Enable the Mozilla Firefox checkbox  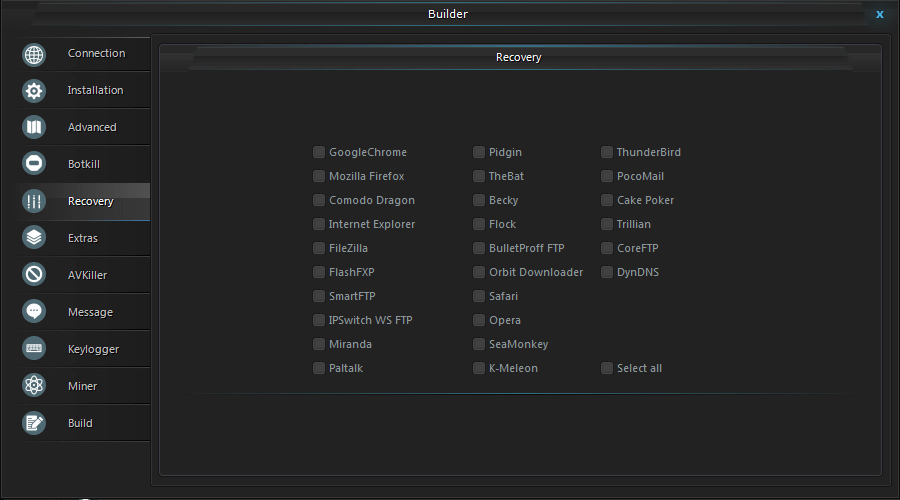[319, 176]
